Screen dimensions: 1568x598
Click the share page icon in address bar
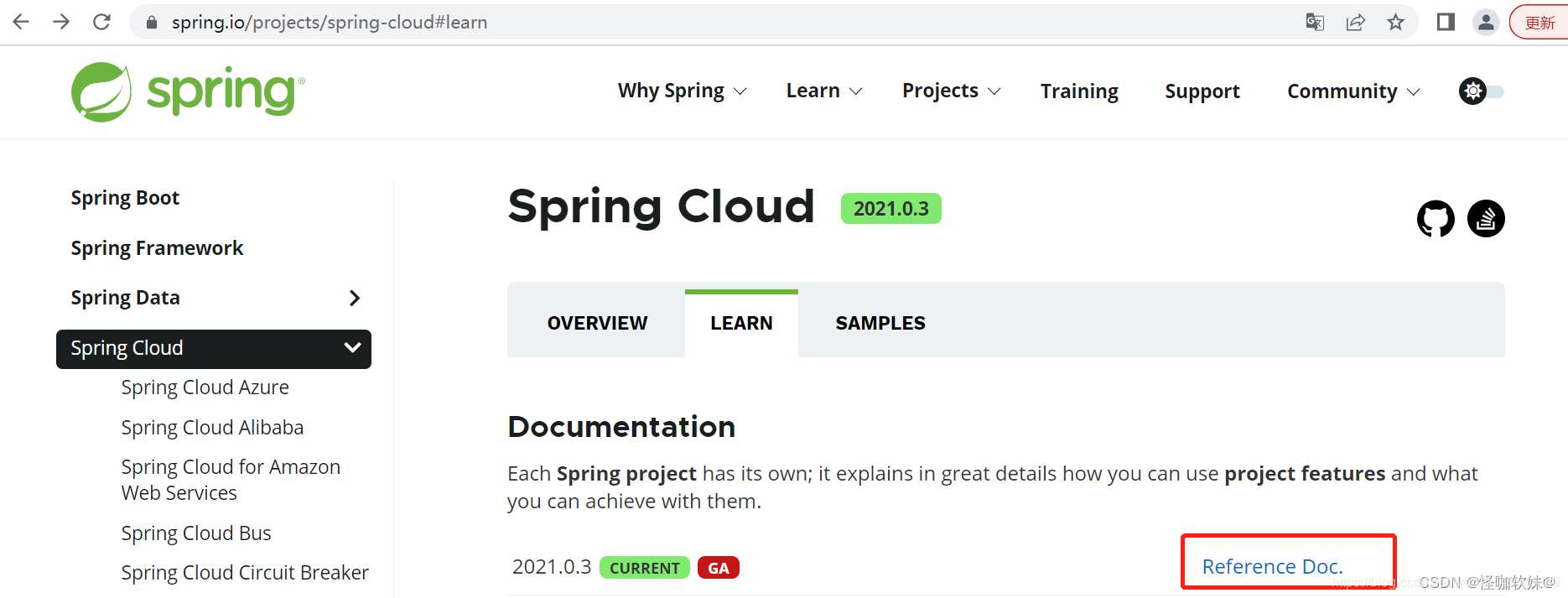pyautogui.click(x=1355, y=23)
